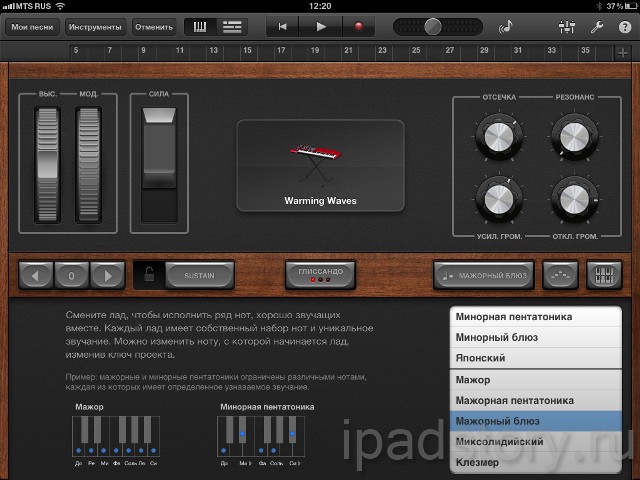Screen dimensions: 640x480
Task: Open the Инструменты browser
Action: (95, 27)
